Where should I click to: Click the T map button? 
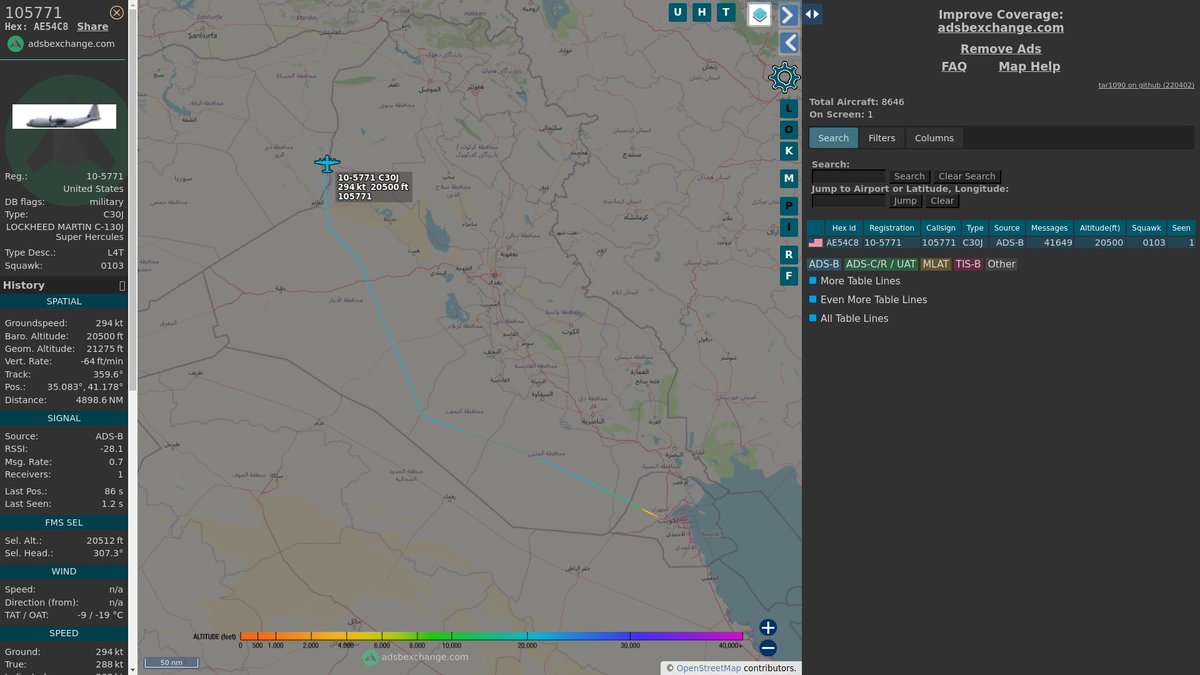tap(726, 12)
